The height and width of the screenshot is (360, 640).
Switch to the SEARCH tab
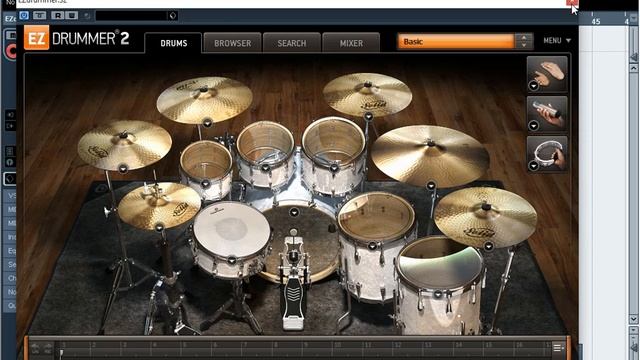click(292, 43)
